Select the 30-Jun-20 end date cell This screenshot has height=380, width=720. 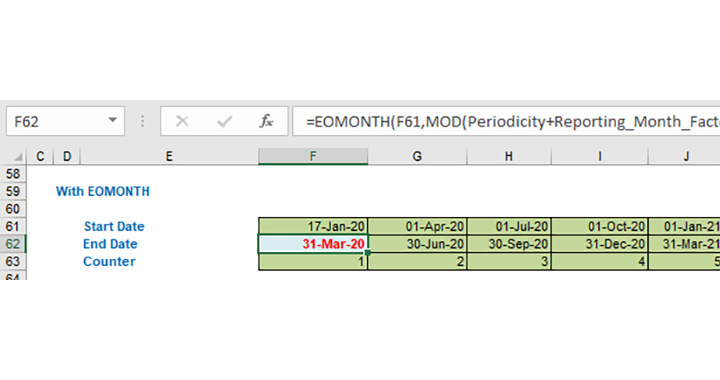pyautogui.click(x=417, y=244)
